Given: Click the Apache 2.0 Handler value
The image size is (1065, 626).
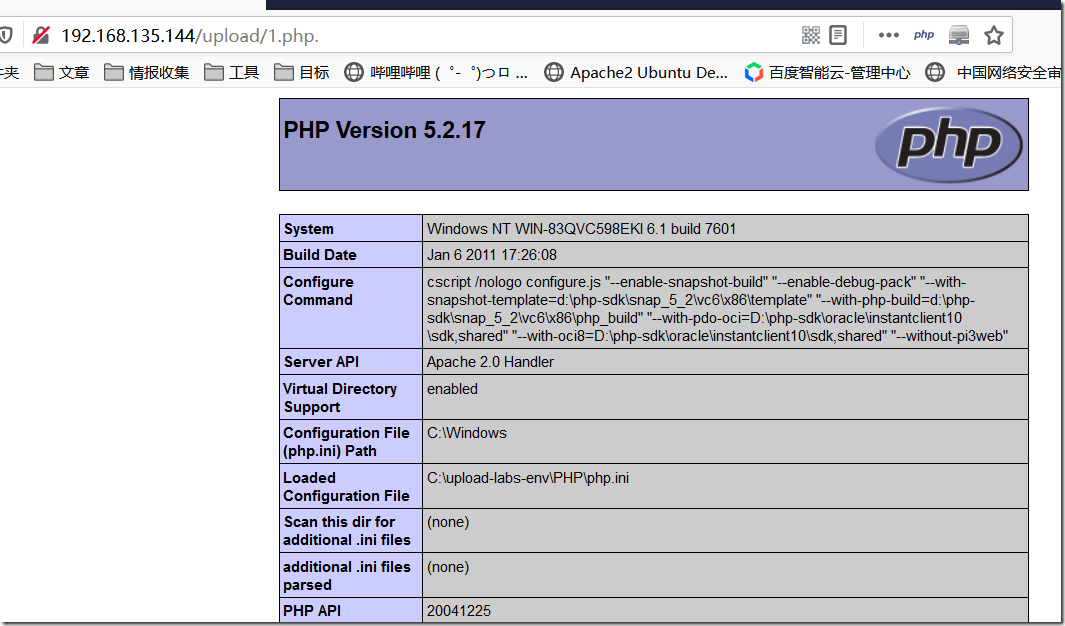Looking at the screenshot, I should click(x=490, y=362).
